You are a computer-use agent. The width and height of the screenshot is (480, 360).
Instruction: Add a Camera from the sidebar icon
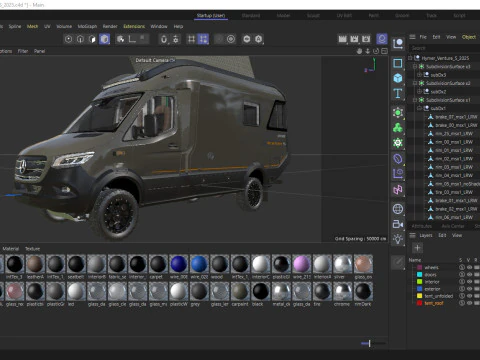[398, 224]
